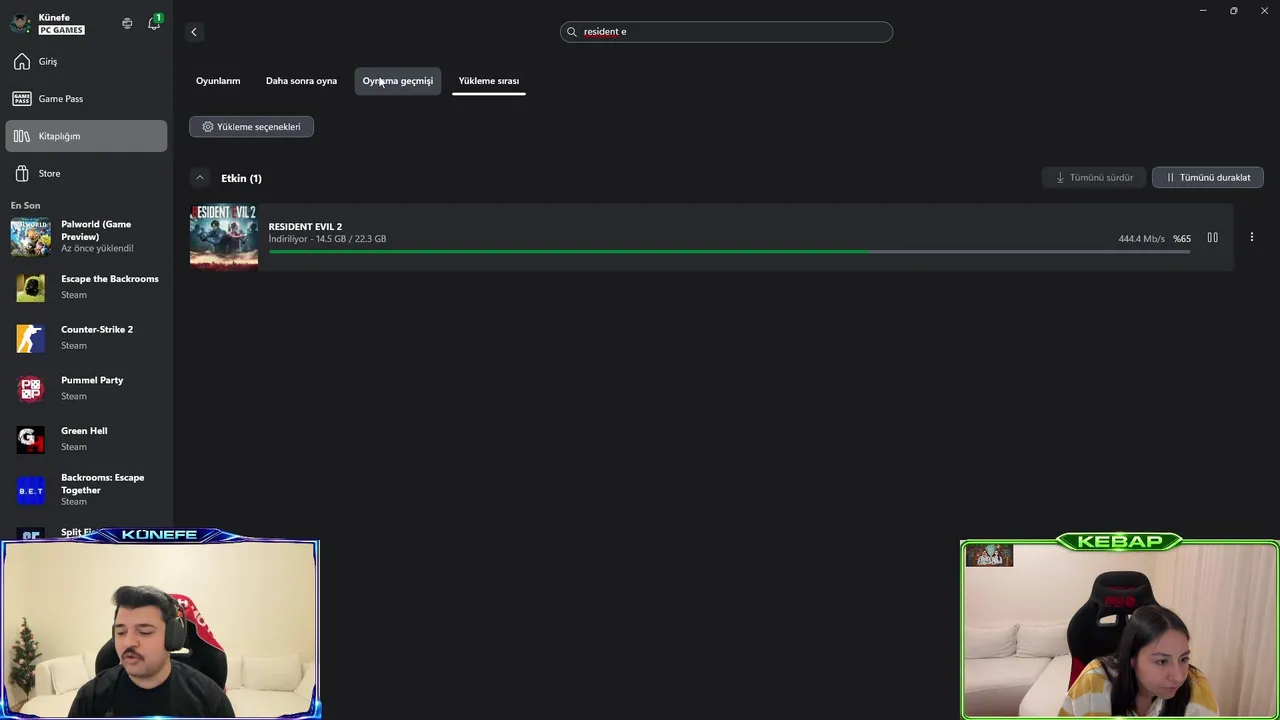The height and width of the screenshot is (720, 1280).
Task: Click the Counter-Strike 2 icon
Action: coord(31,338)
